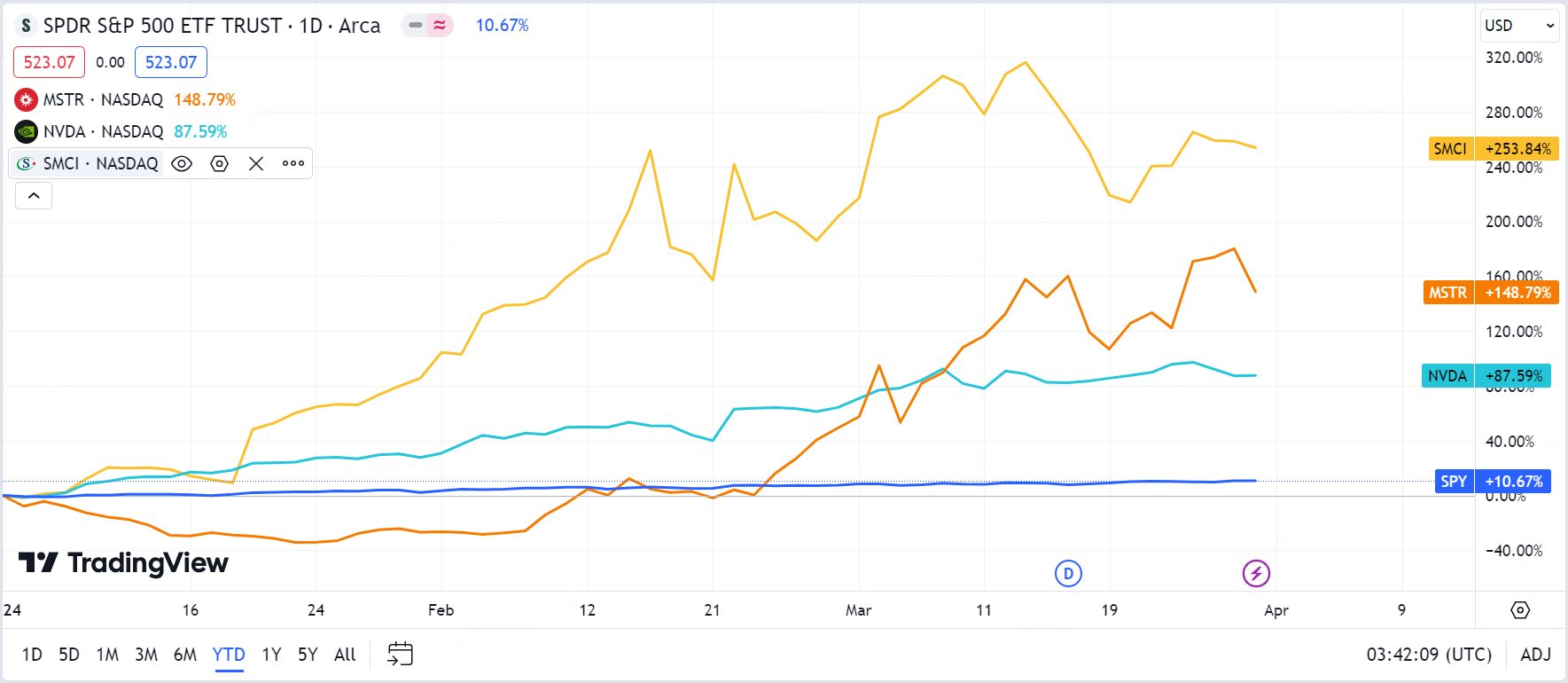Click the SPDR S&P 500 symbol icon
1568x683 pixels.
27,26
